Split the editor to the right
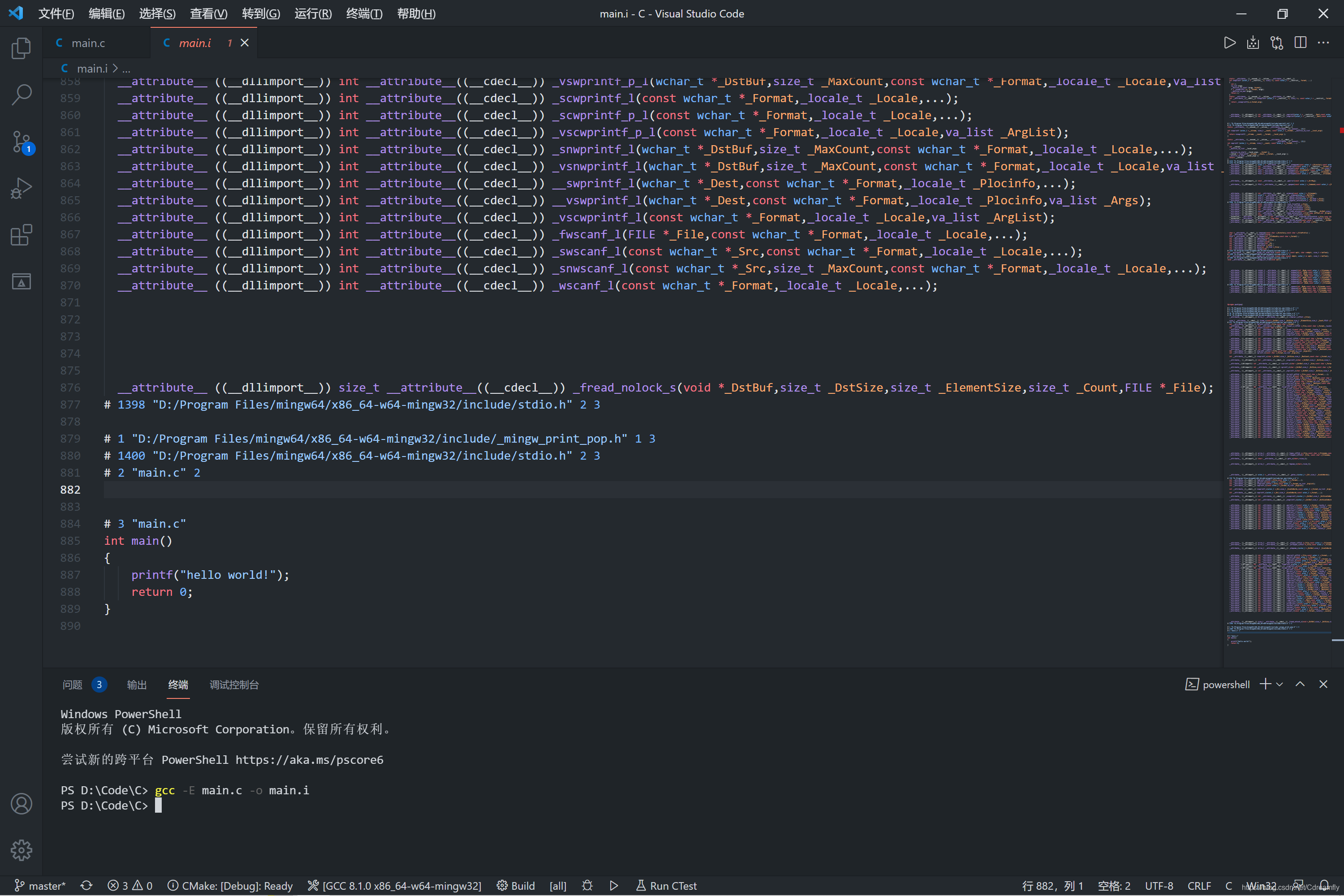Image resolution: width=1344 pixels, height=896 pixels. pos(1300,43)
